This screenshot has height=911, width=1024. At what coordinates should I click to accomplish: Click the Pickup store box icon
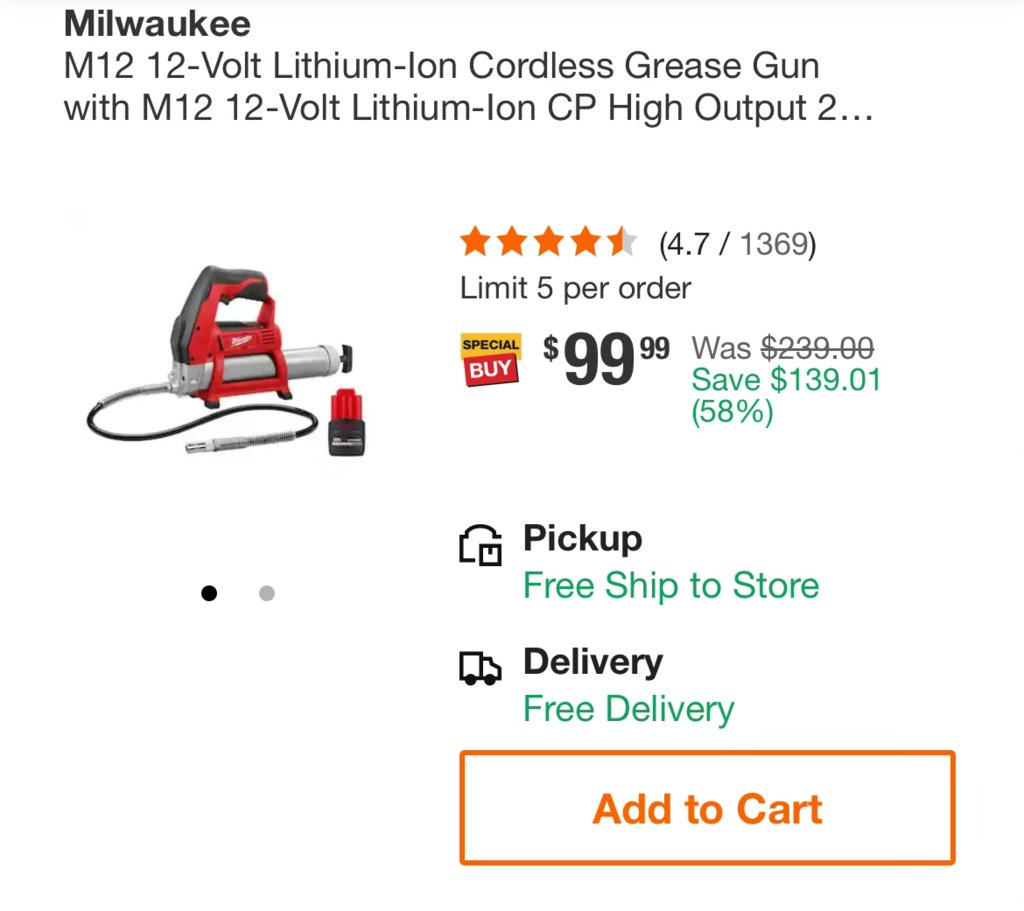(x=480, y=545)
